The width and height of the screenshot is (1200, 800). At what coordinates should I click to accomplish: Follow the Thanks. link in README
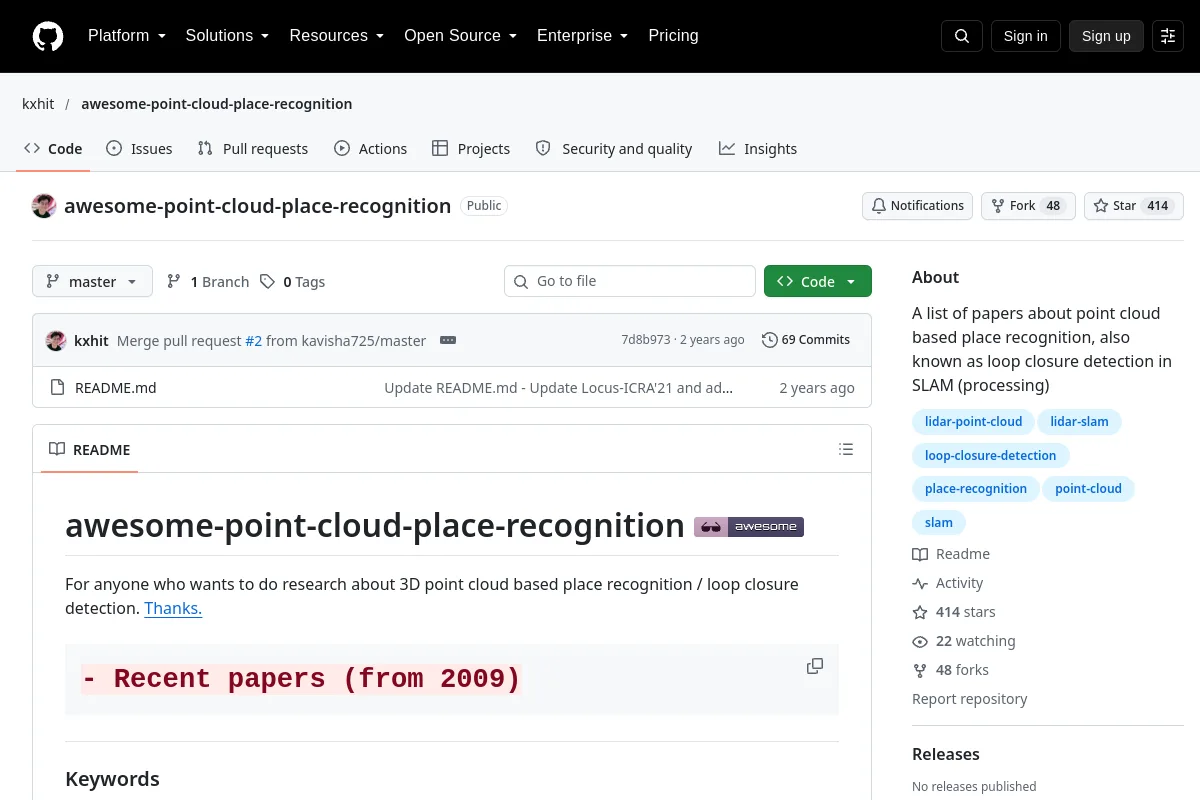pos(173,608)
